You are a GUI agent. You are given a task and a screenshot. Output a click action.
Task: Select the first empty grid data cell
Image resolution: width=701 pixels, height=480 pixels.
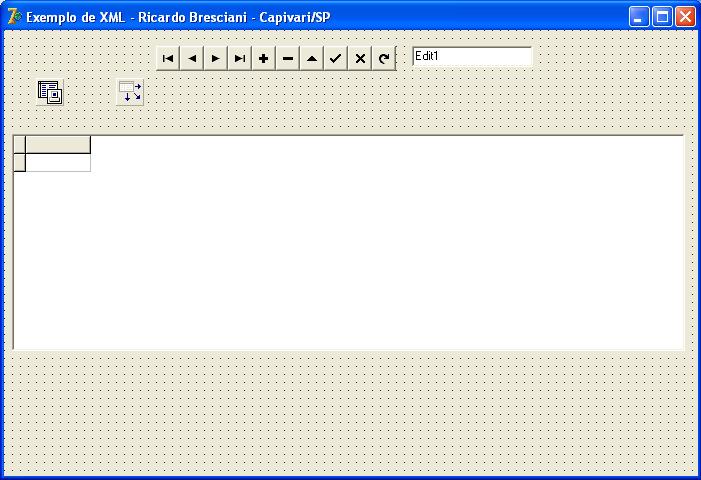coord(58,162)
